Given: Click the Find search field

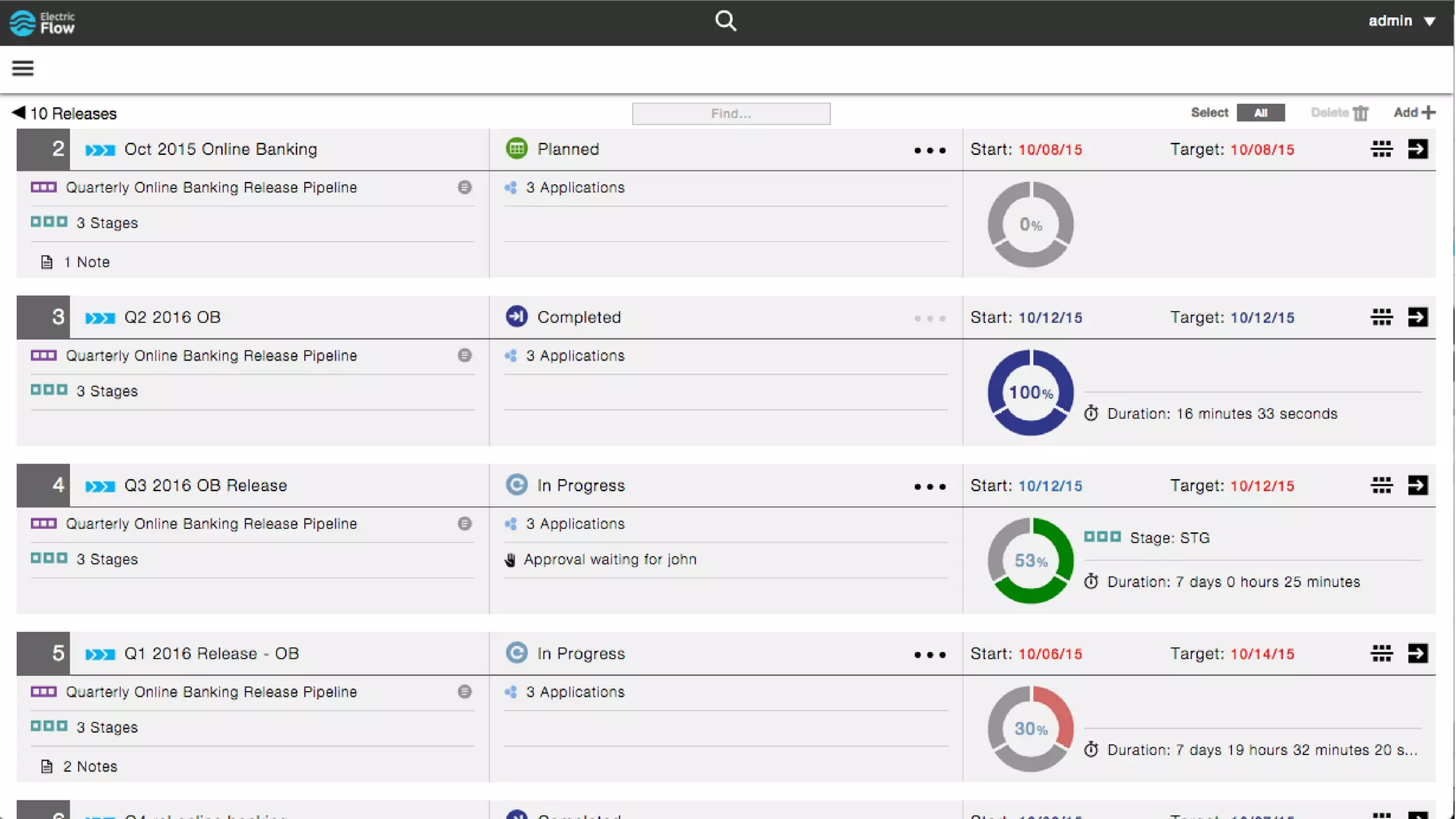Looking at the screenshot, I should point(731,114).
